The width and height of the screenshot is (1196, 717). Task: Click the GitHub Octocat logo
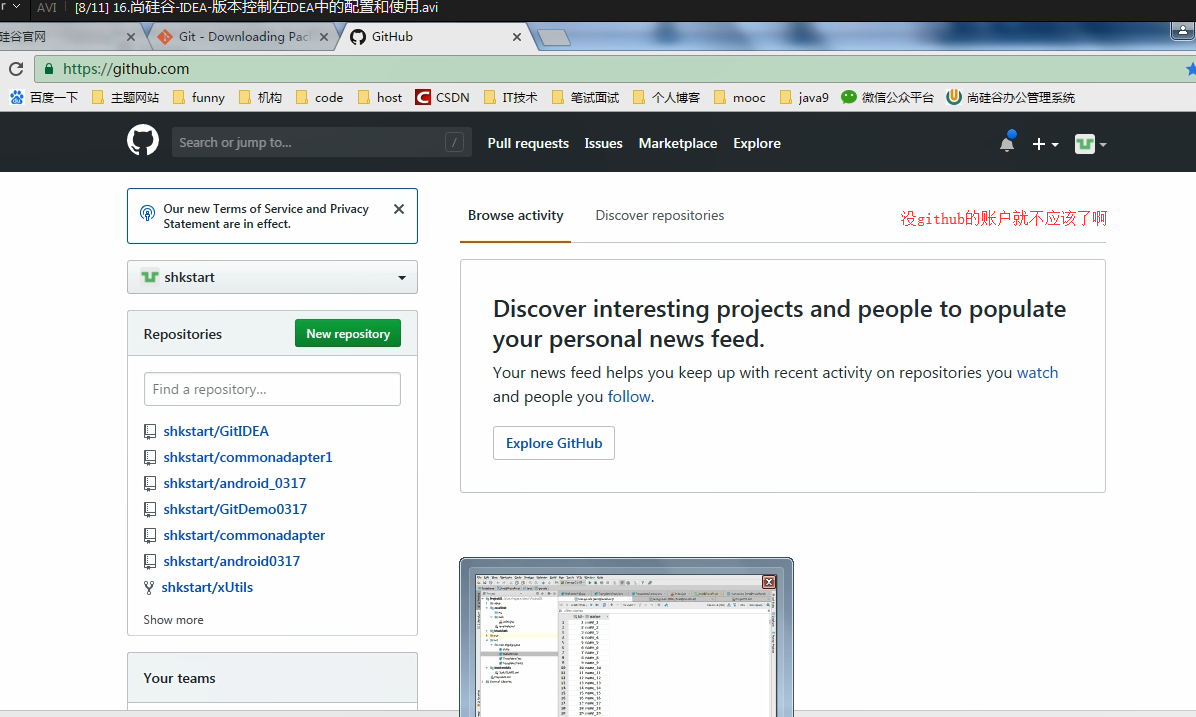point(143,141)
